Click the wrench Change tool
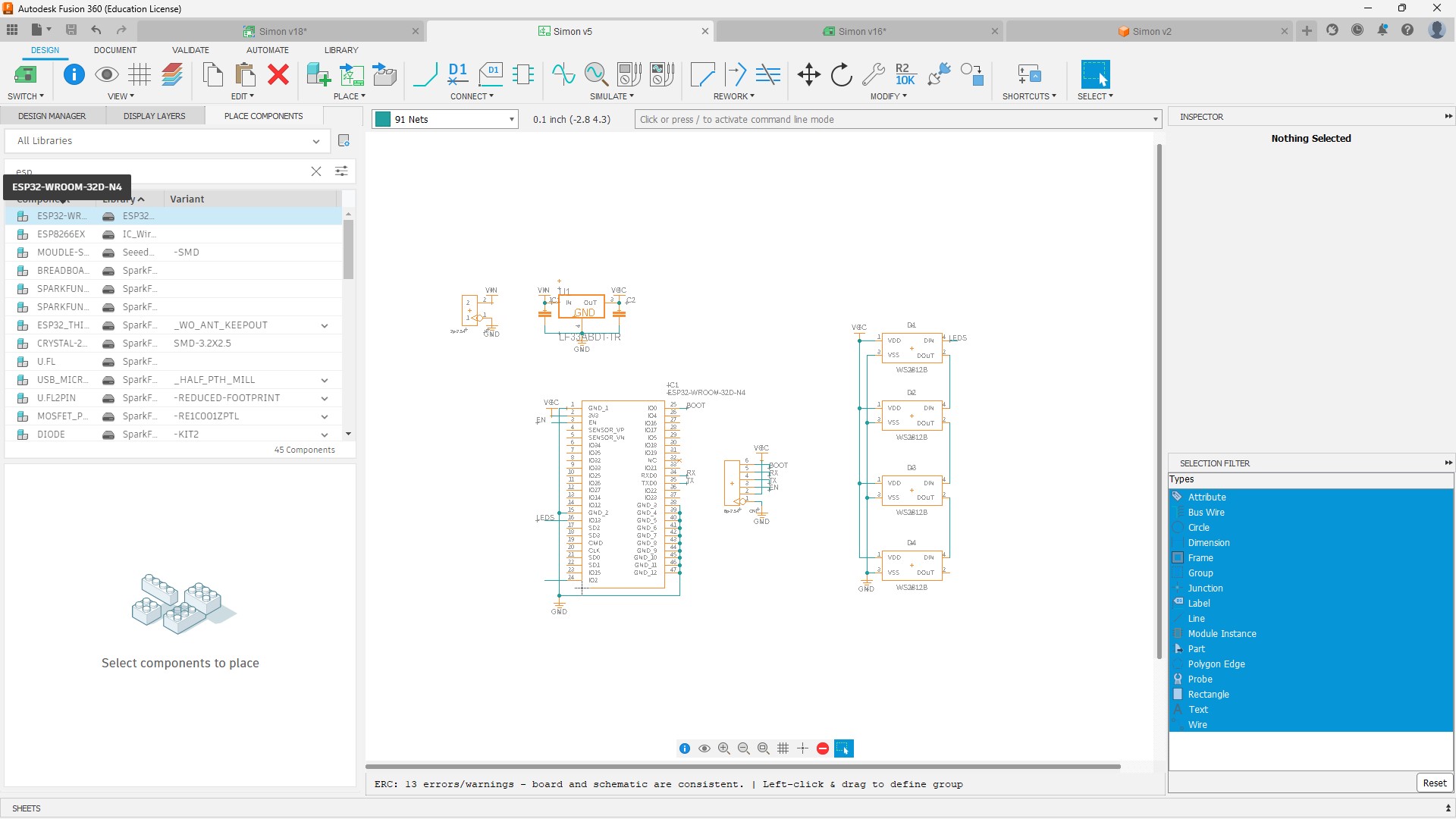This screenshot has width=1456, height=819. [874, 74]
